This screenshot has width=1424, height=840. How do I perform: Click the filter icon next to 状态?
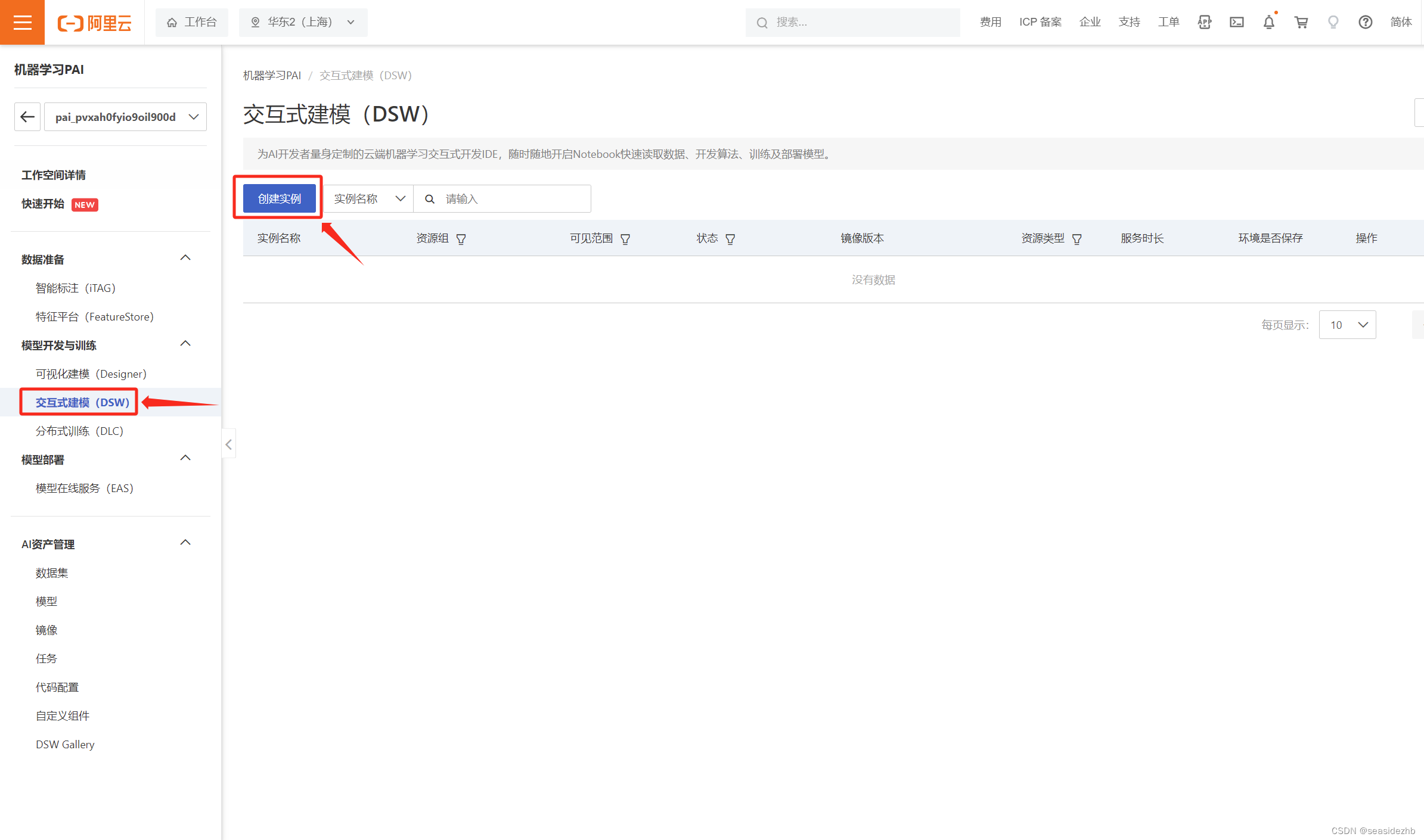pos(730,239)
